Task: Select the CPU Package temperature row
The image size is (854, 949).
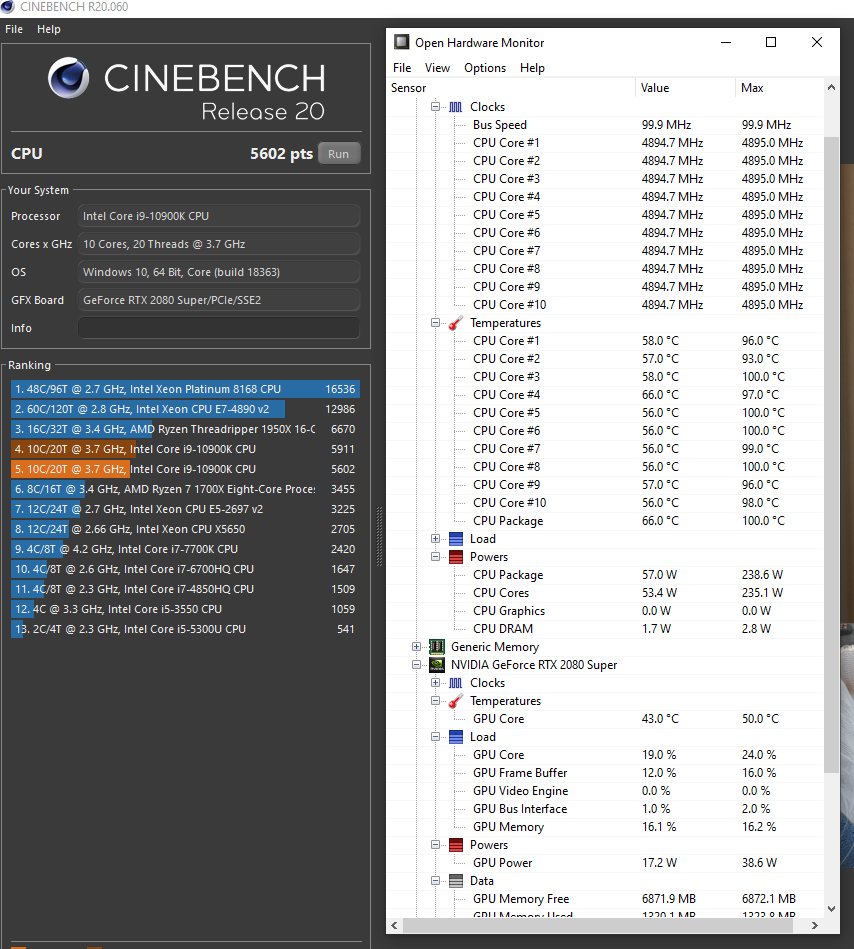Action: (605, 521)
